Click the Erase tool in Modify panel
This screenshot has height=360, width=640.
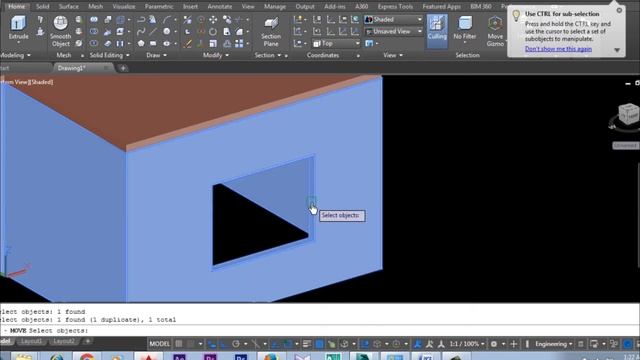[x=187, y=43]
